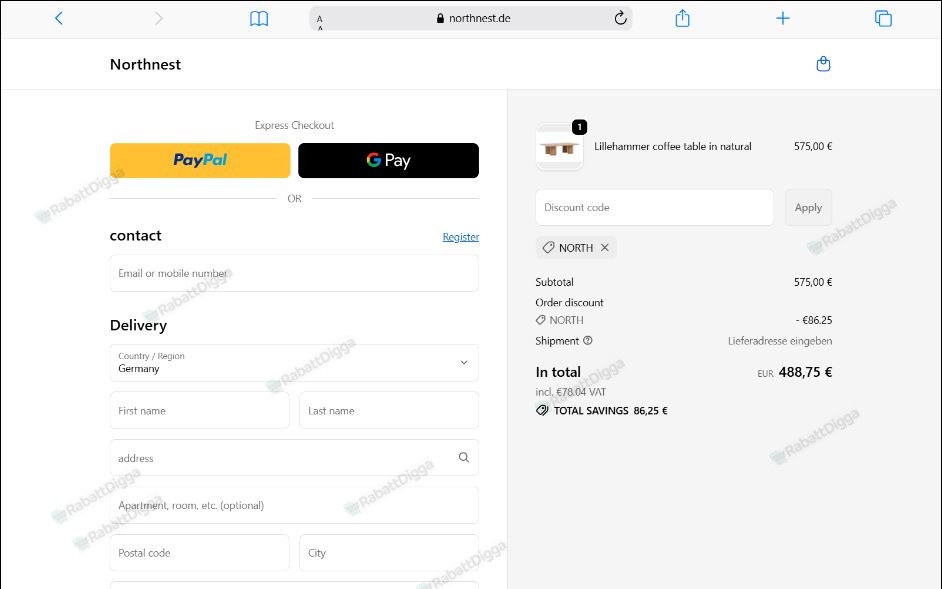Click the Express Checkout label
The image size is (942, 589).
pos(294,125)
